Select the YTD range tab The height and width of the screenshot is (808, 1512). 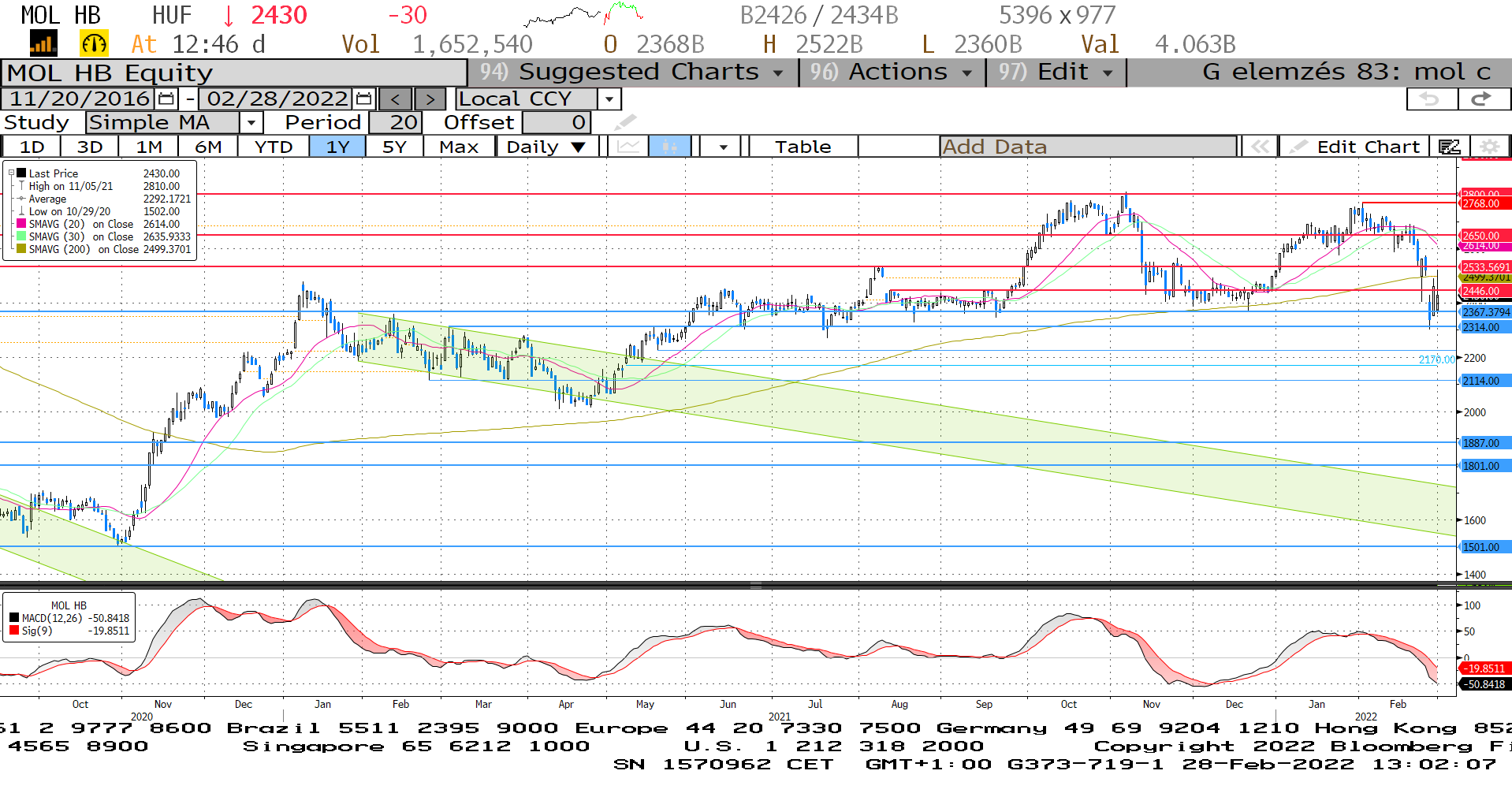tap(274, 147)
